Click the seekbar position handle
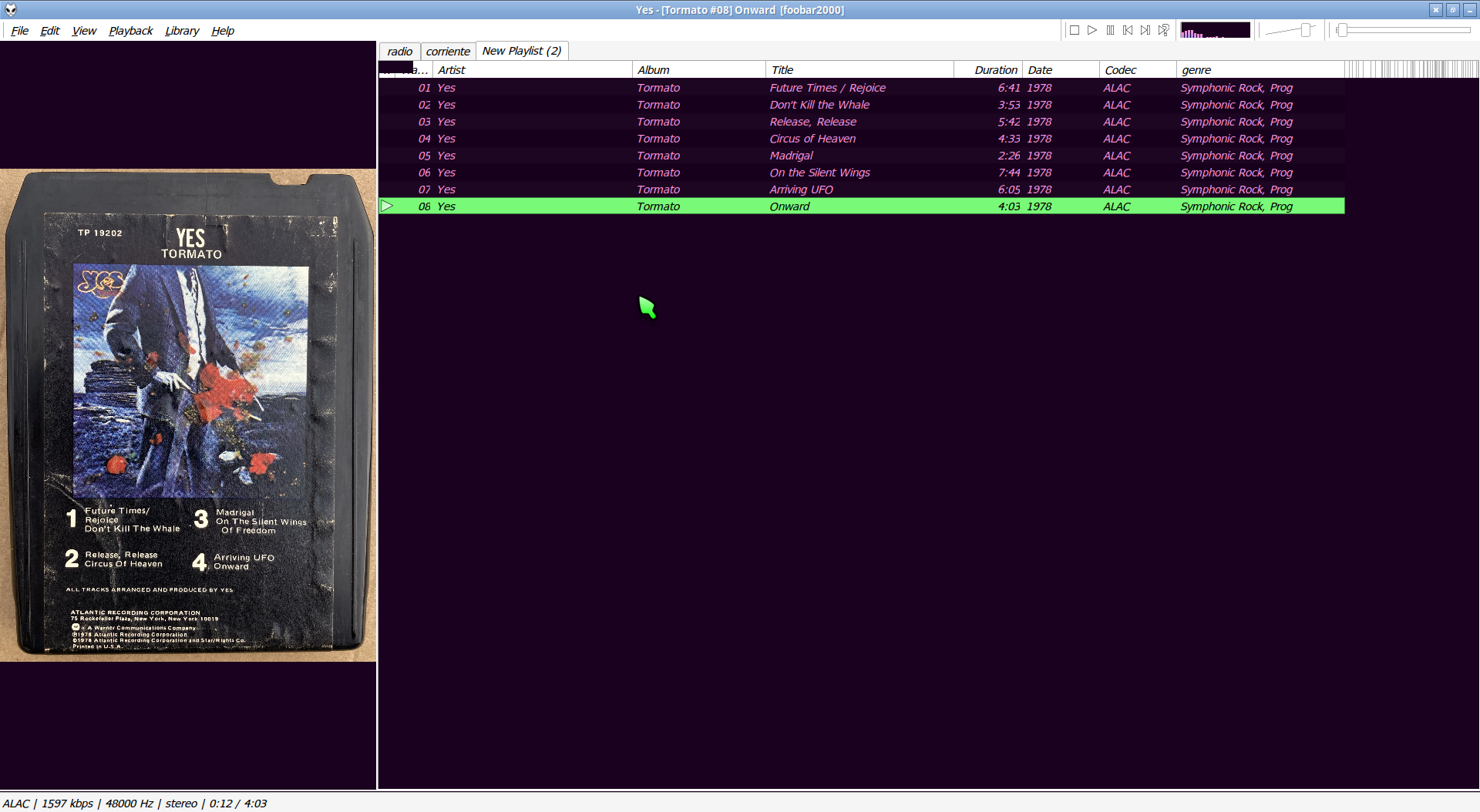This screenshot has width=1480, height=812. coord(1343,30)
